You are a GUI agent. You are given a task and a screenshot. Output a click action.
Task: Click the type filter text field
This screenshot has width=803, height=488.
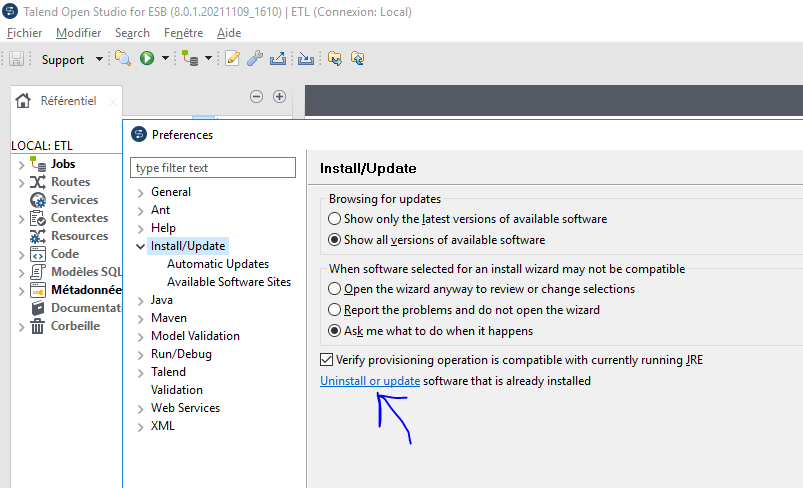213,167
